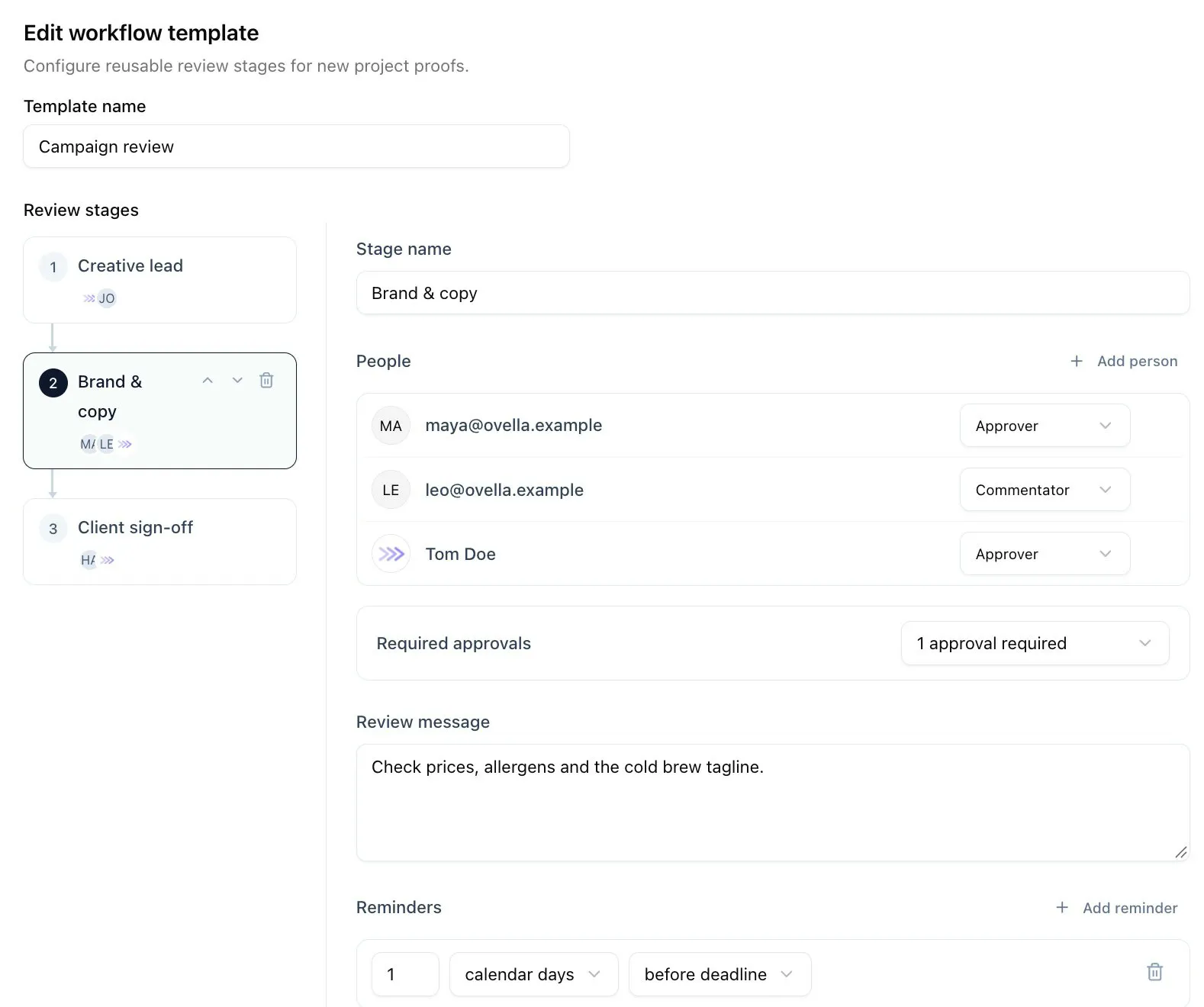Click the leo@ovella.example text
The height and width of the screenshot is (1007, 1204).
click(504, 490)
